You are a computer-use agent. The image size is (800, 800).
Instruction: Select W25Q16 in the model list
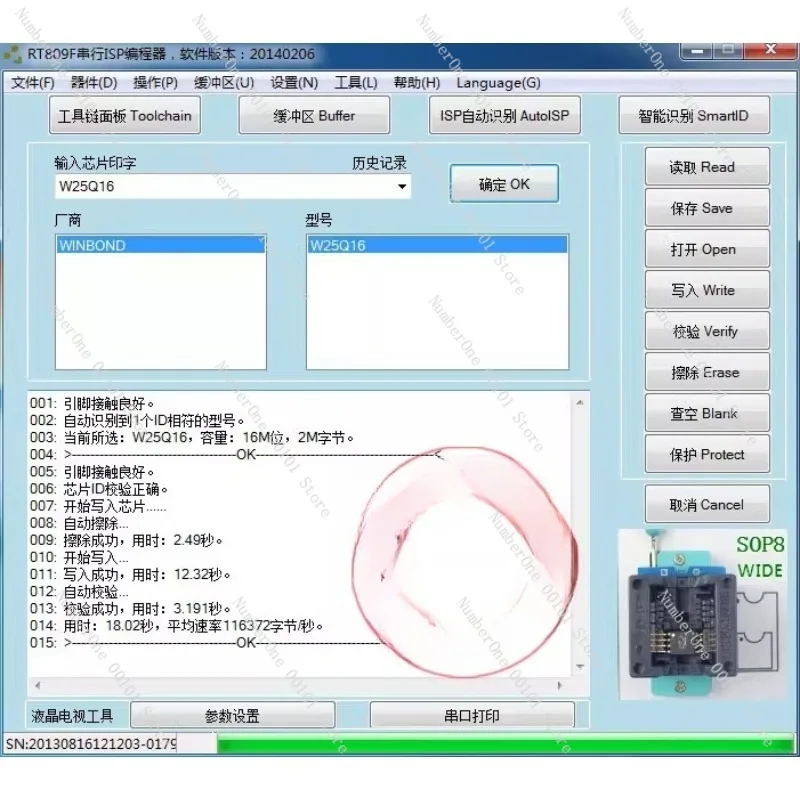coord(437,245)
